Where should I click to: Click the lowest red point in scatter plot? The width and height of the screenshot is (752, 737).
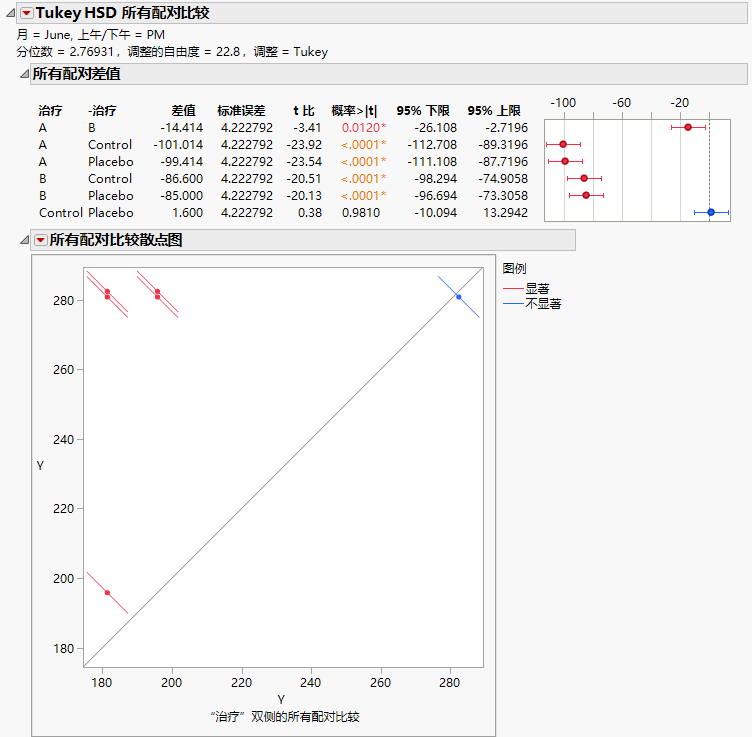coord(107,593)
